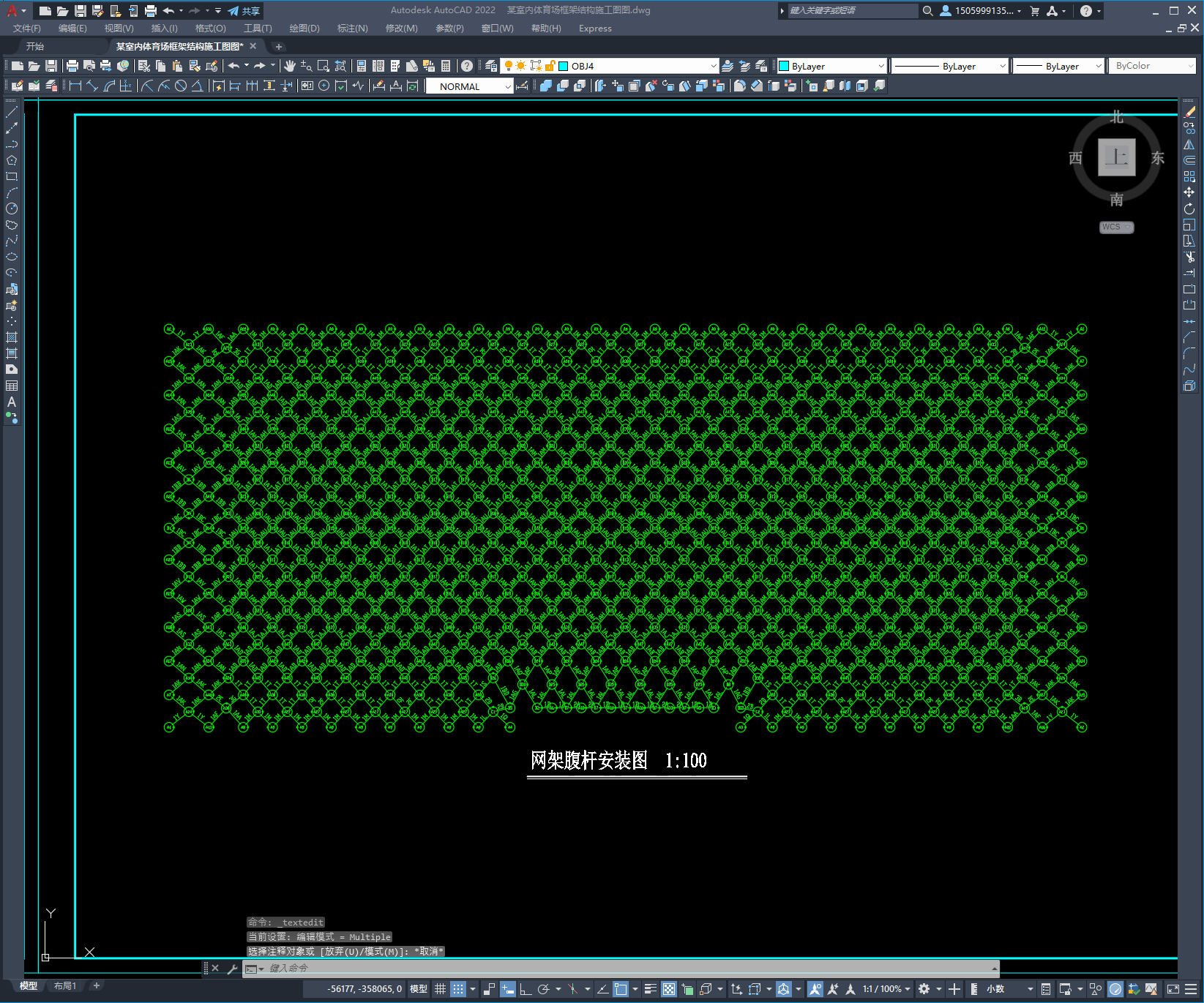This screenshot has width=1204, height=1003.
Task: Open the Express menu
Action: [x=595, y=29]
